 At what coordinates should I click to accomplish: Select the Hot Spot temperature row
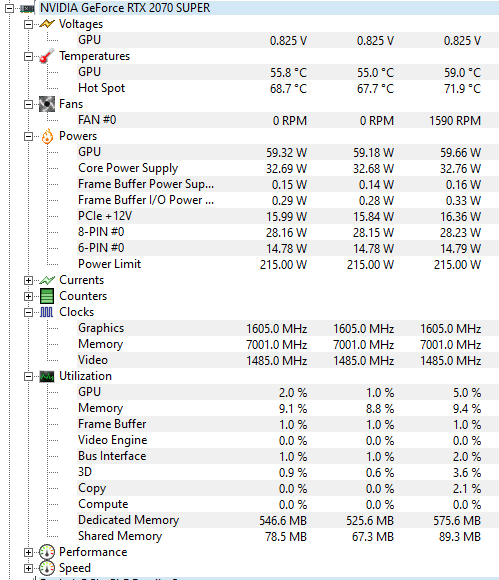(x=288, y=88)
